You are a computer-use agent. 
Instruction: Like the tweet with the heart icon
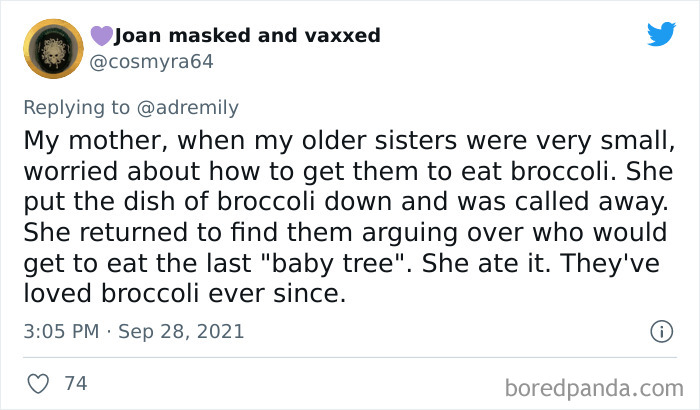pos(40,384)
